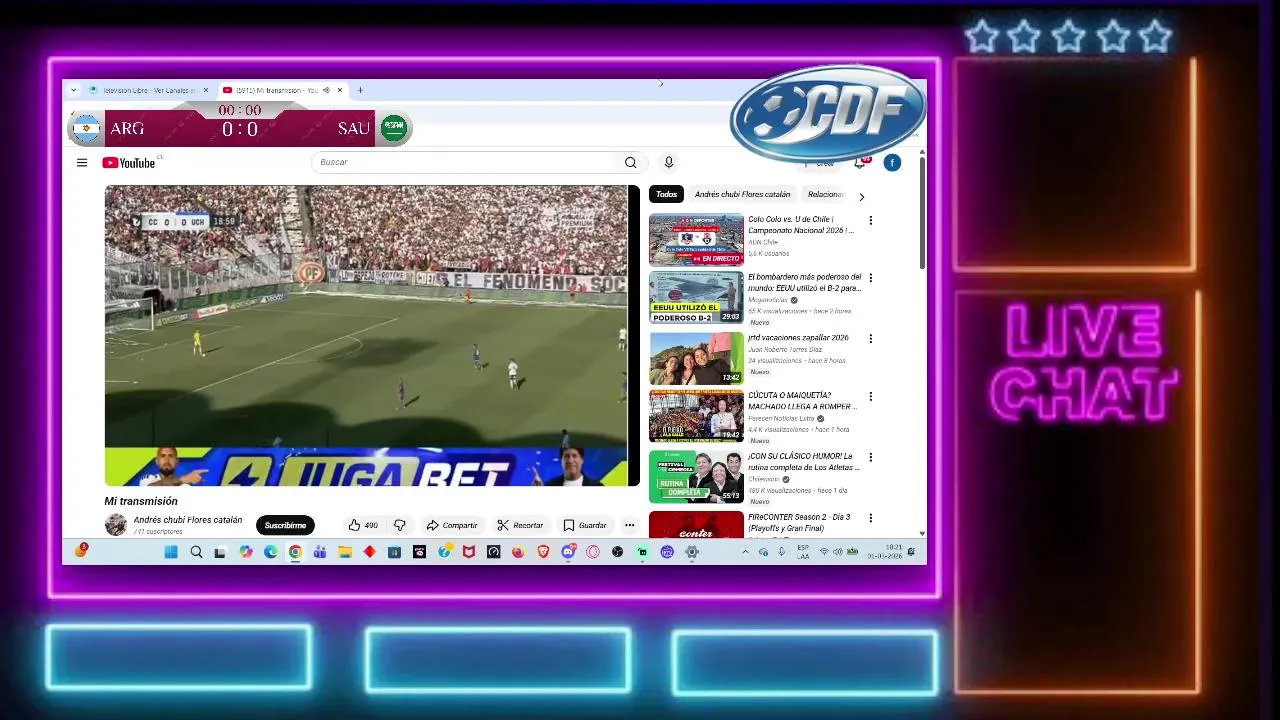
Task: Open Windows taskbar search
Action: (x=196, y=552)
